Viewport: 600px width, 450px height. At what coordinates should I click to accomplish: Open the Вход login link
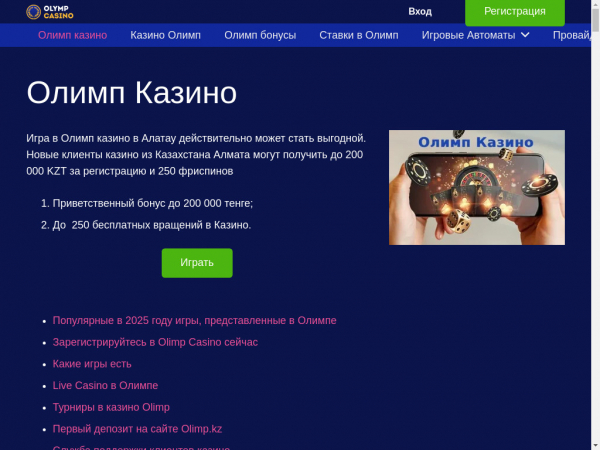(420, 11)
